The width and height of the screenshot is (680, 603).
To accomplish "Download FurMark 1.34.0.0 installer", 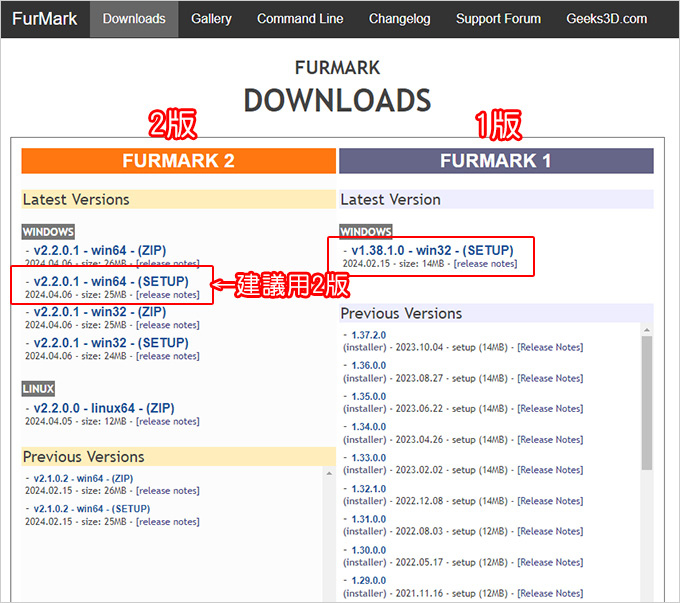I will [x=369, y=427].
